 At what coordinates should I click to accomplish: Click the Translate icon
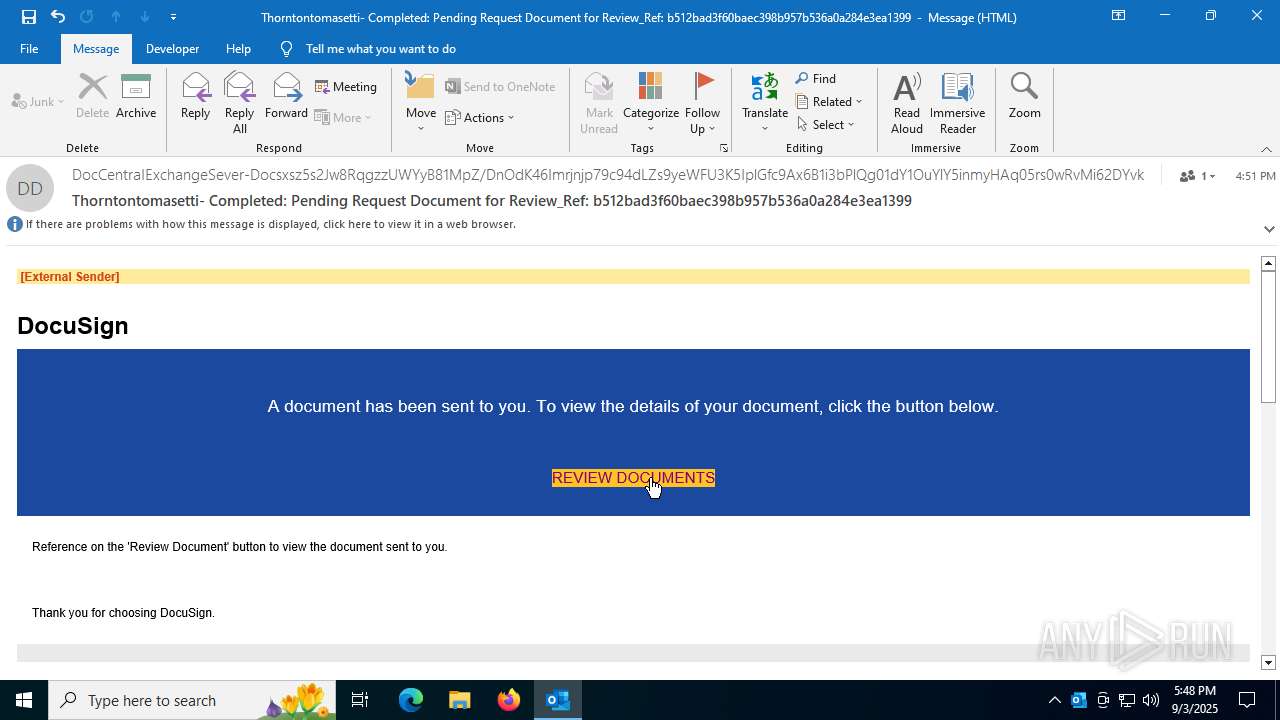click(765, 103)
